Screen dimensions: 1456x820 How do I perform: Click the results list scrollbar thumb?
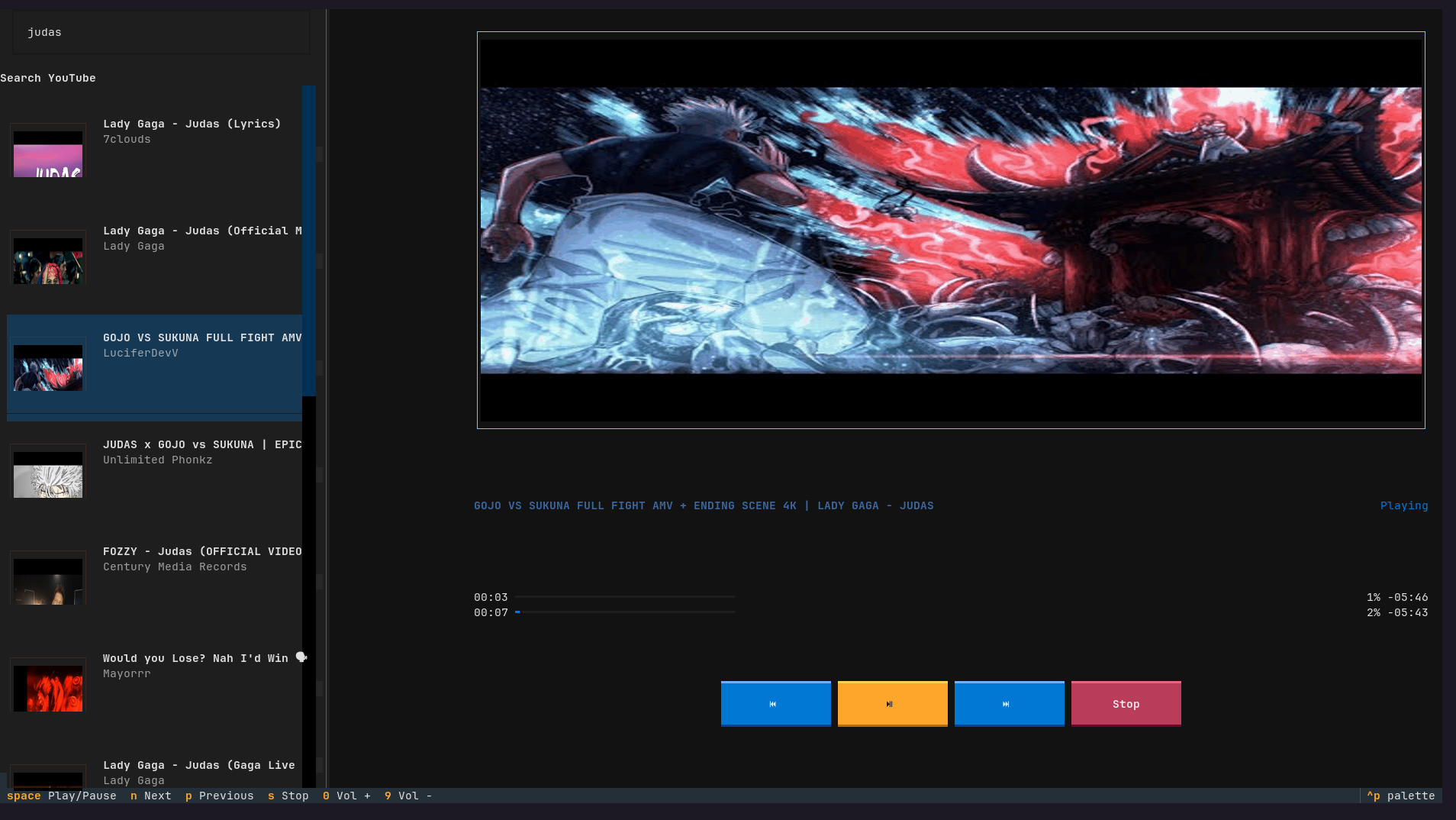(309, 241)
